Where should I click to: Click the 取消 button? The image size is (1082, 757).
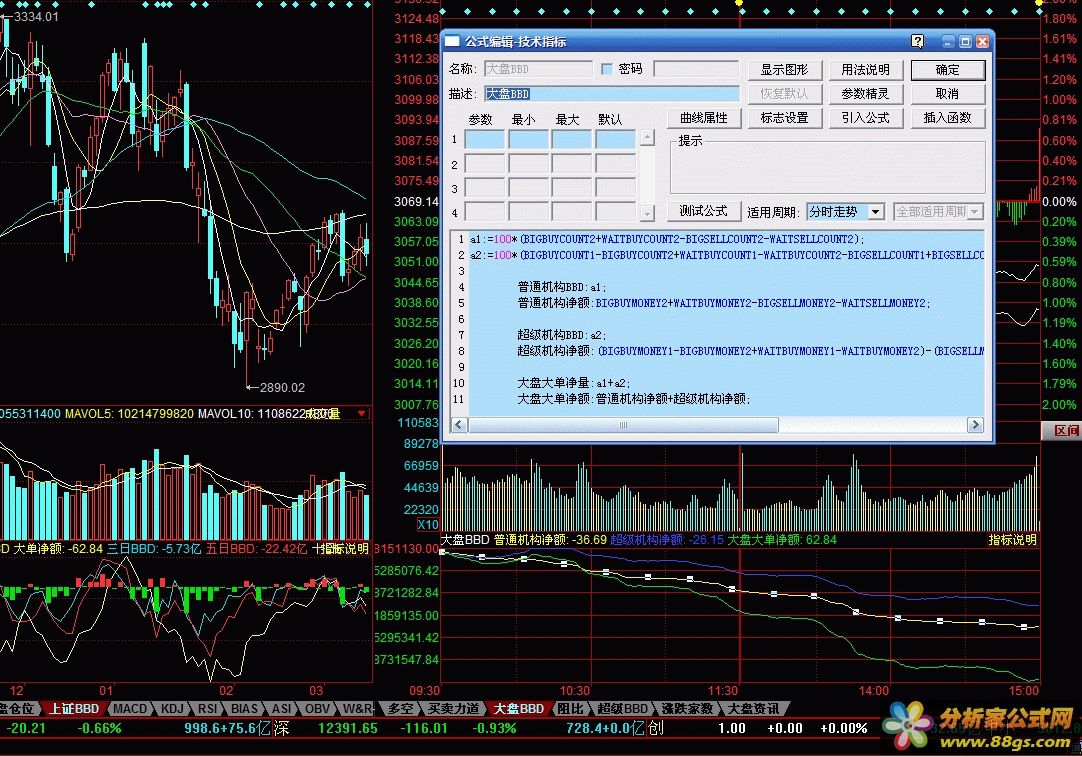(947, 94)
